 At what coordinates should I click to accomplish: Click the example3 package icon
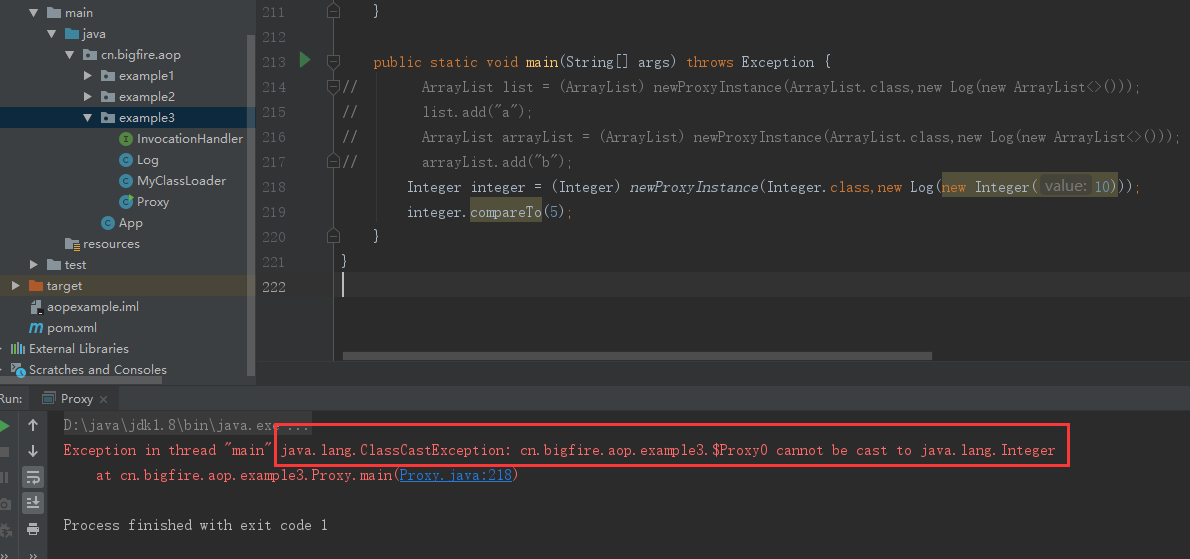[x=108, y=118]
